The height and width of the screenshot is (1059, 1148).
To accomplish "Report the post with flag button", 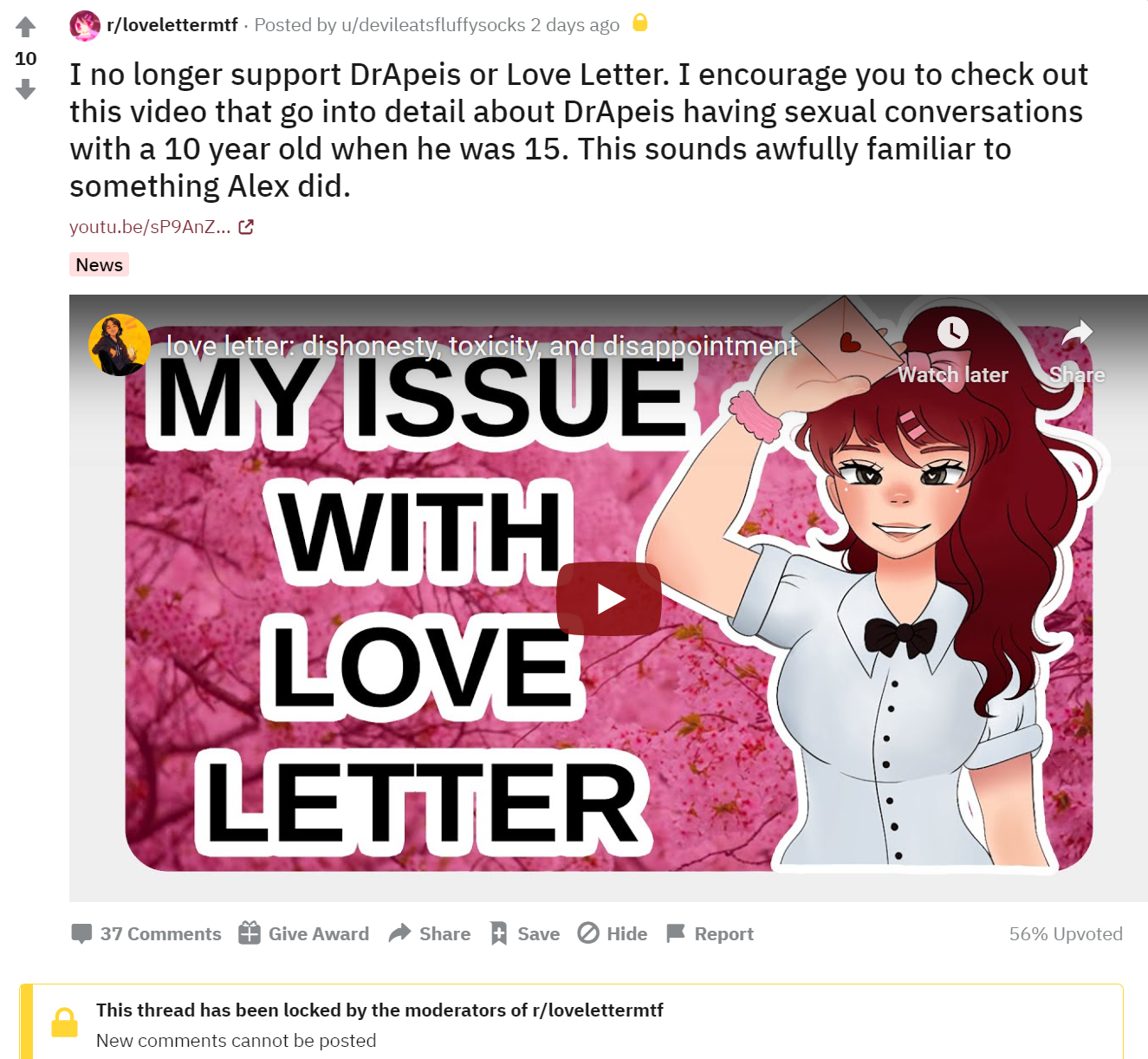I will (710, 933).
